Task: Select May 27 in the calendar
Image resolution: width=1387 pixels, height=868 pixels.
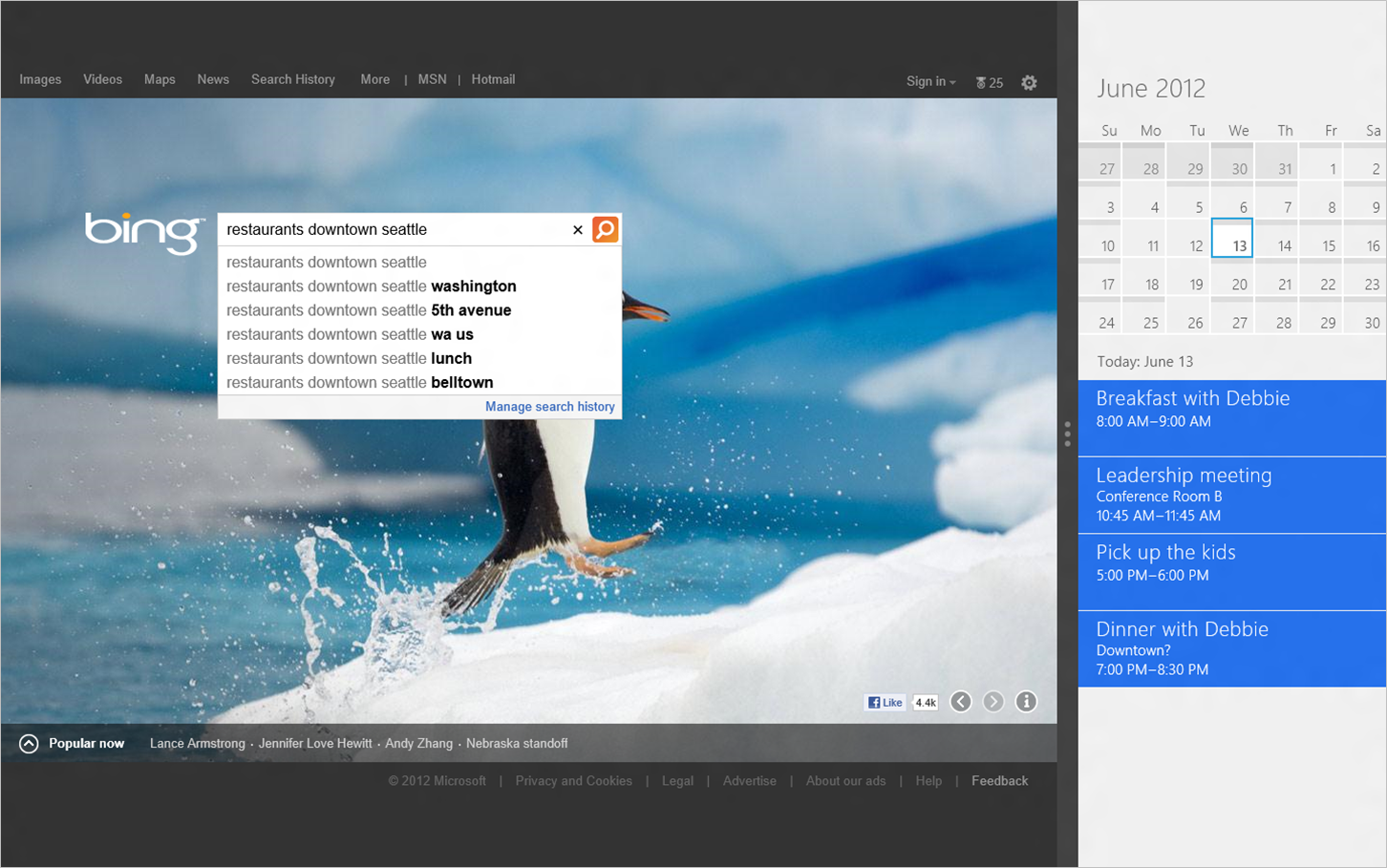Action: click(1099, 162)
